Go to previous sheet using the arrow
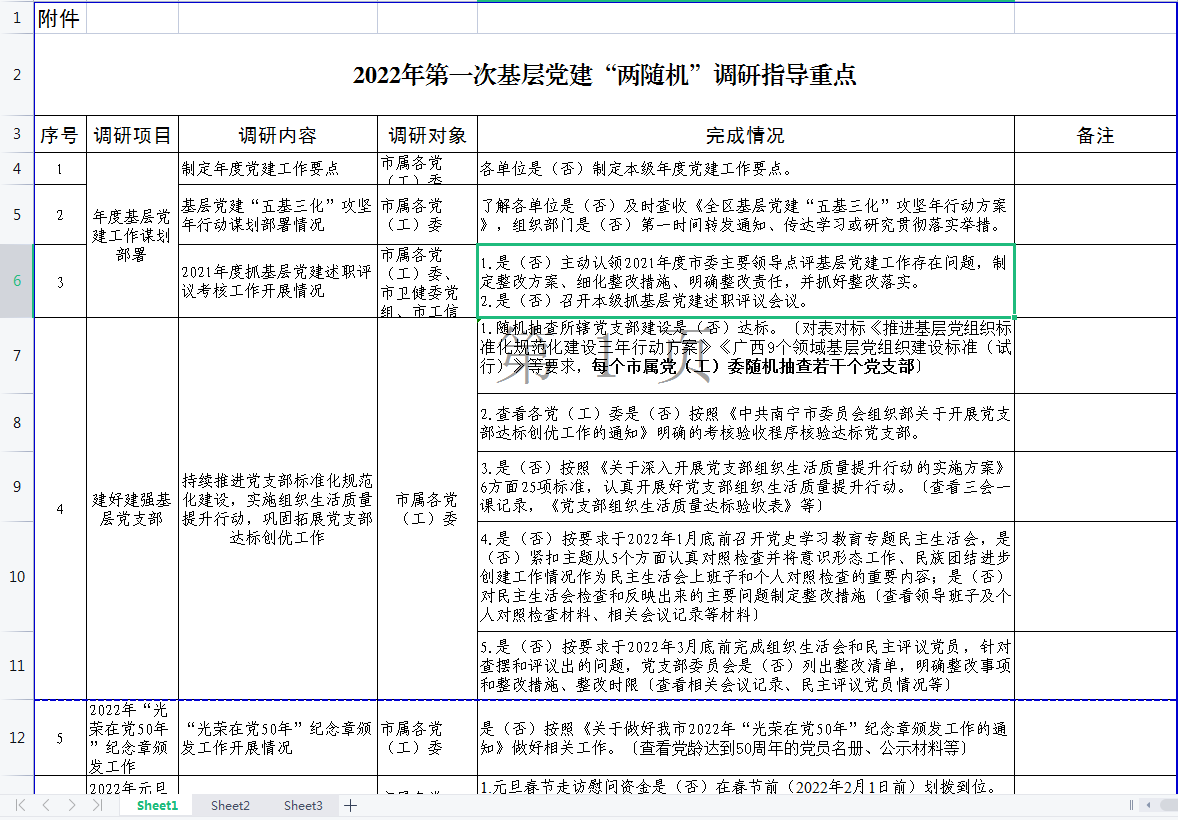The width and height of the screenshot is (1178, 820). (x=46, y=805)
